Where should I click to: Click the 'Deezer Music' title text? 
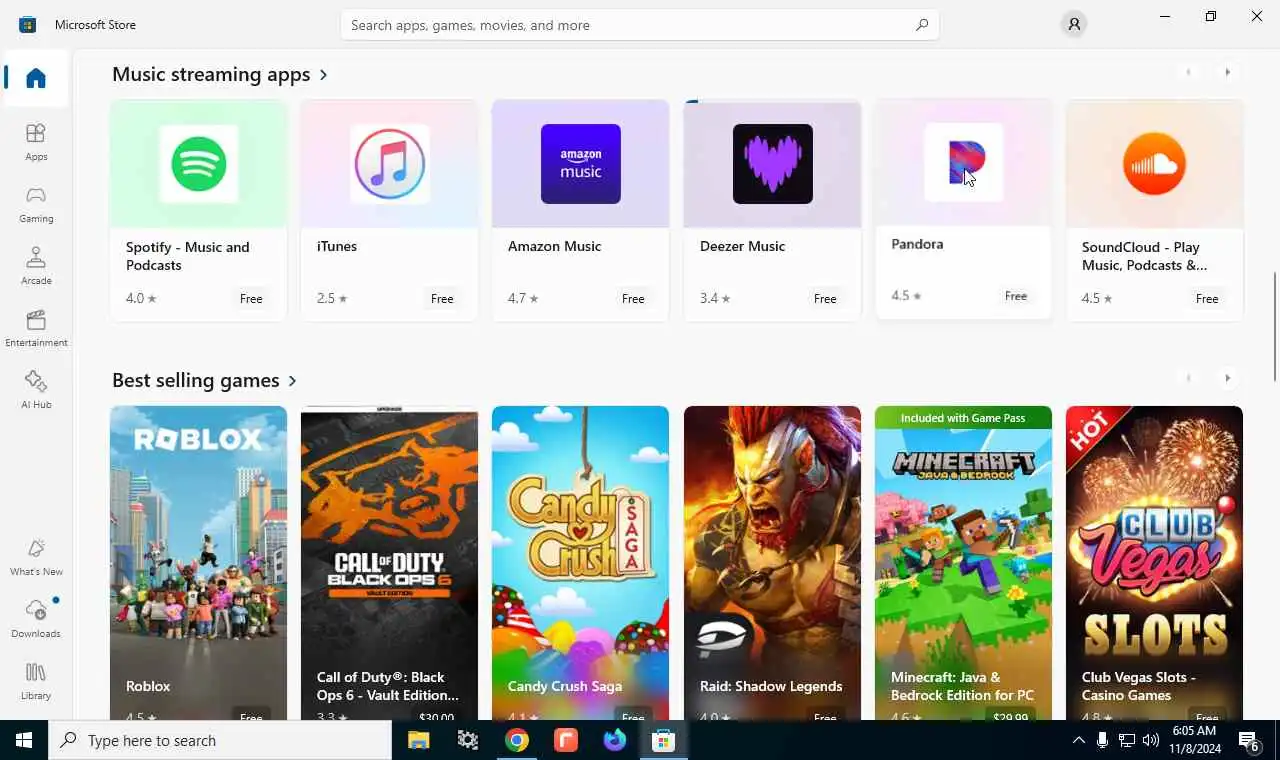[x=742, y=246]
